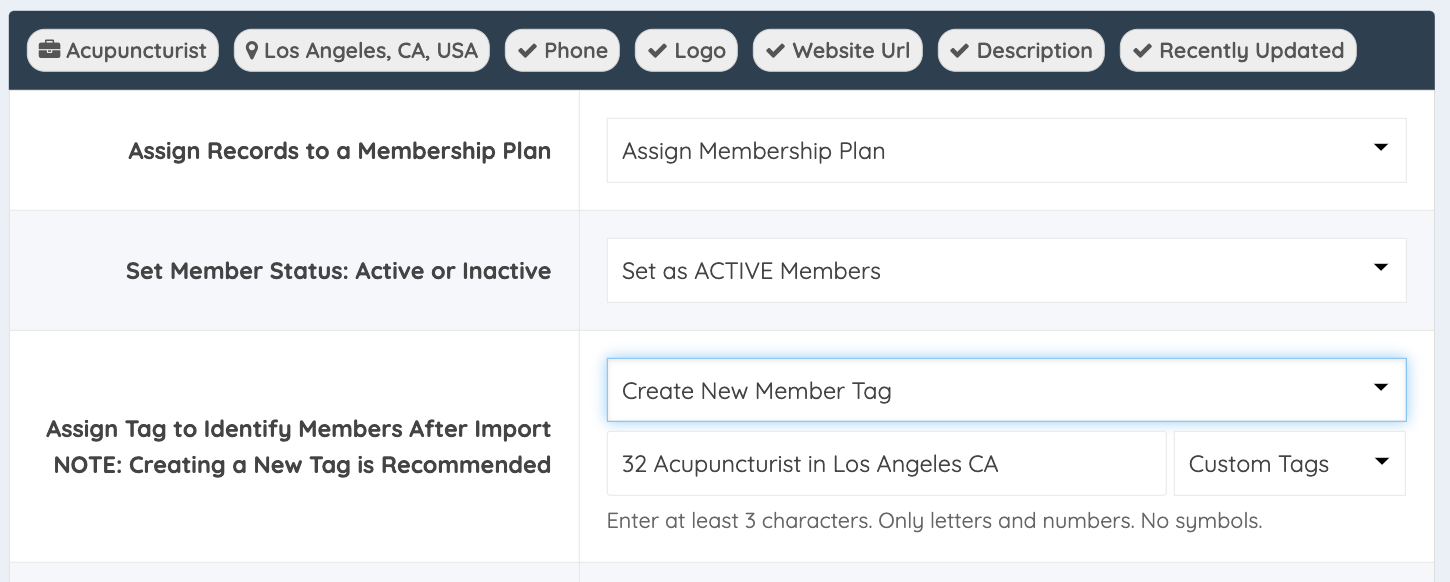
Task: Select the Description filter chip text
Action: pos(1034,51)
